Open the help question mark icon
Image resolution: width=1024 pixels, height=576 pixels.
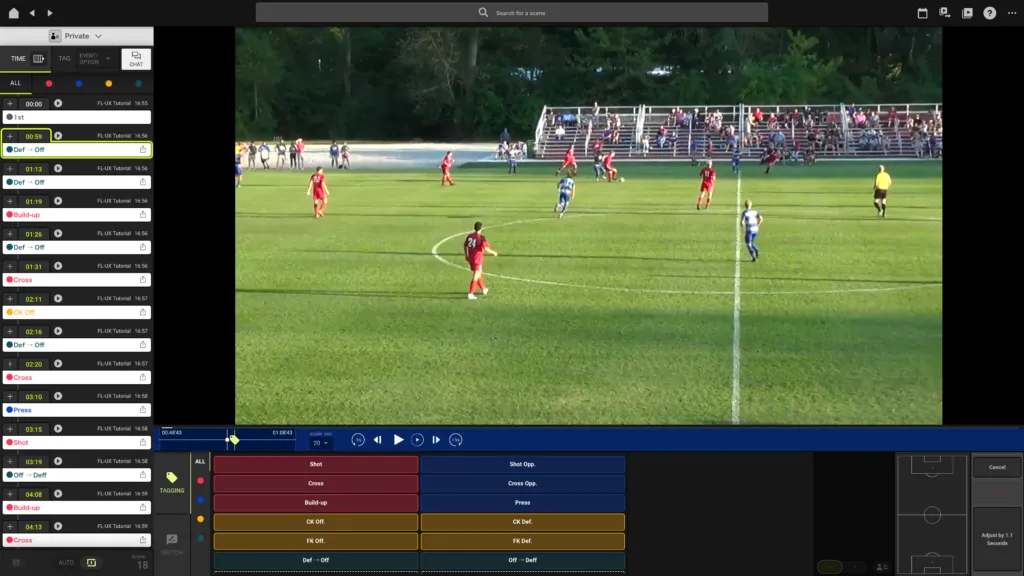(989, 12)
